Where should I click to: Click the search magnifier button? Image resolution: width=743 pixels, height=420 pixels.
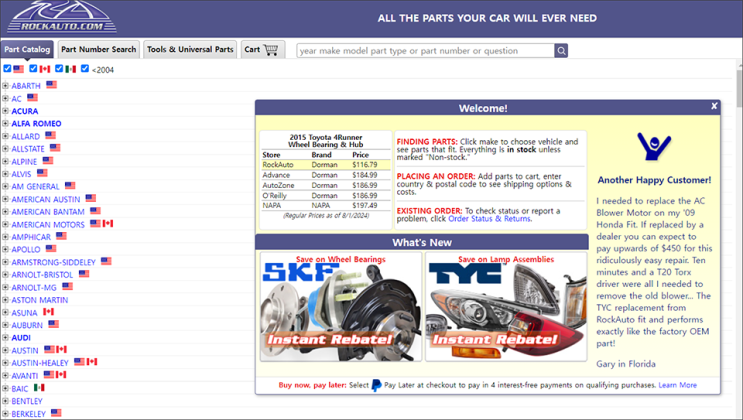click(x=561, y=51)
